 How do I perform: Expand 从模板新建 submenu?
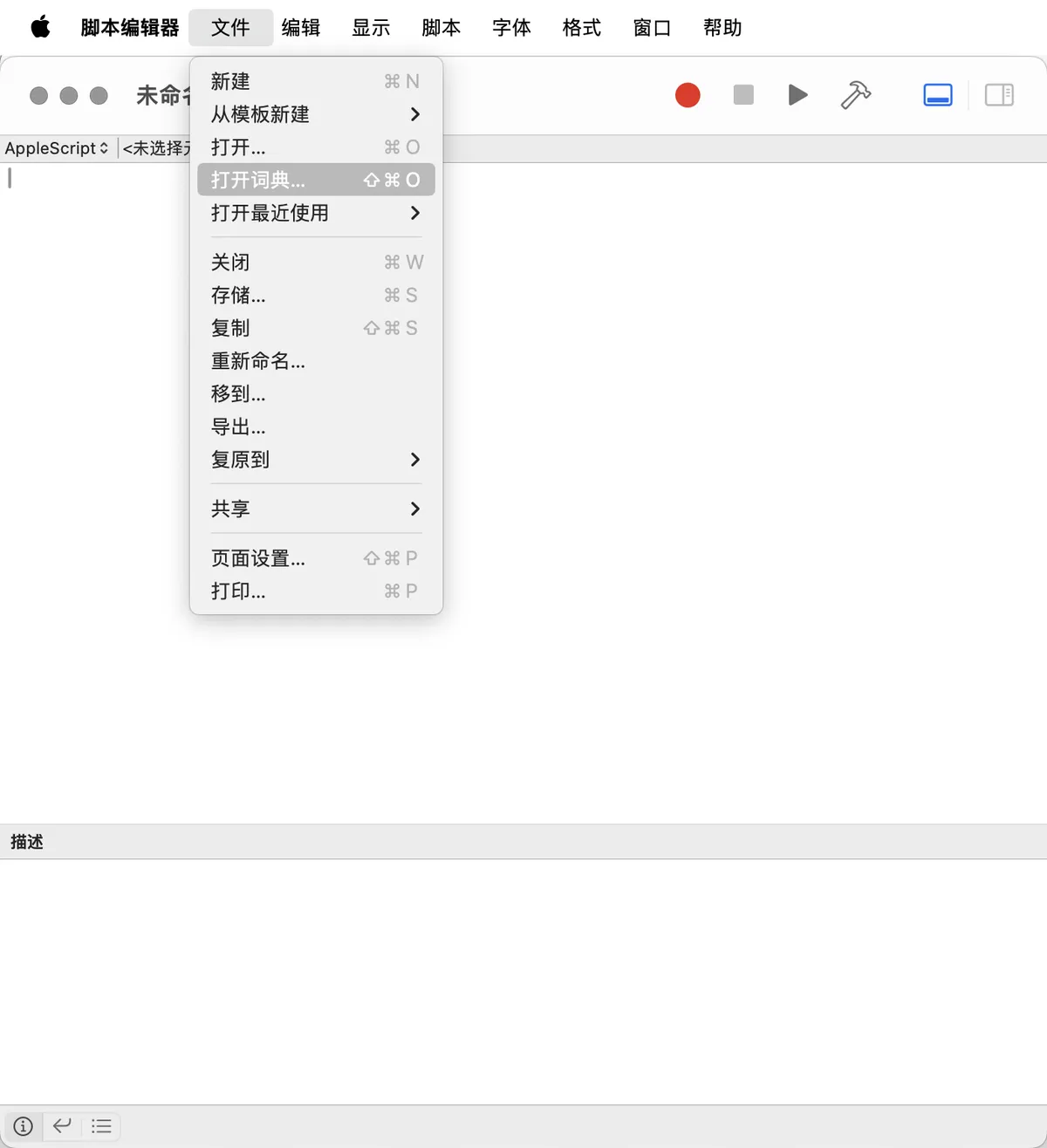[x=316, y=114]
